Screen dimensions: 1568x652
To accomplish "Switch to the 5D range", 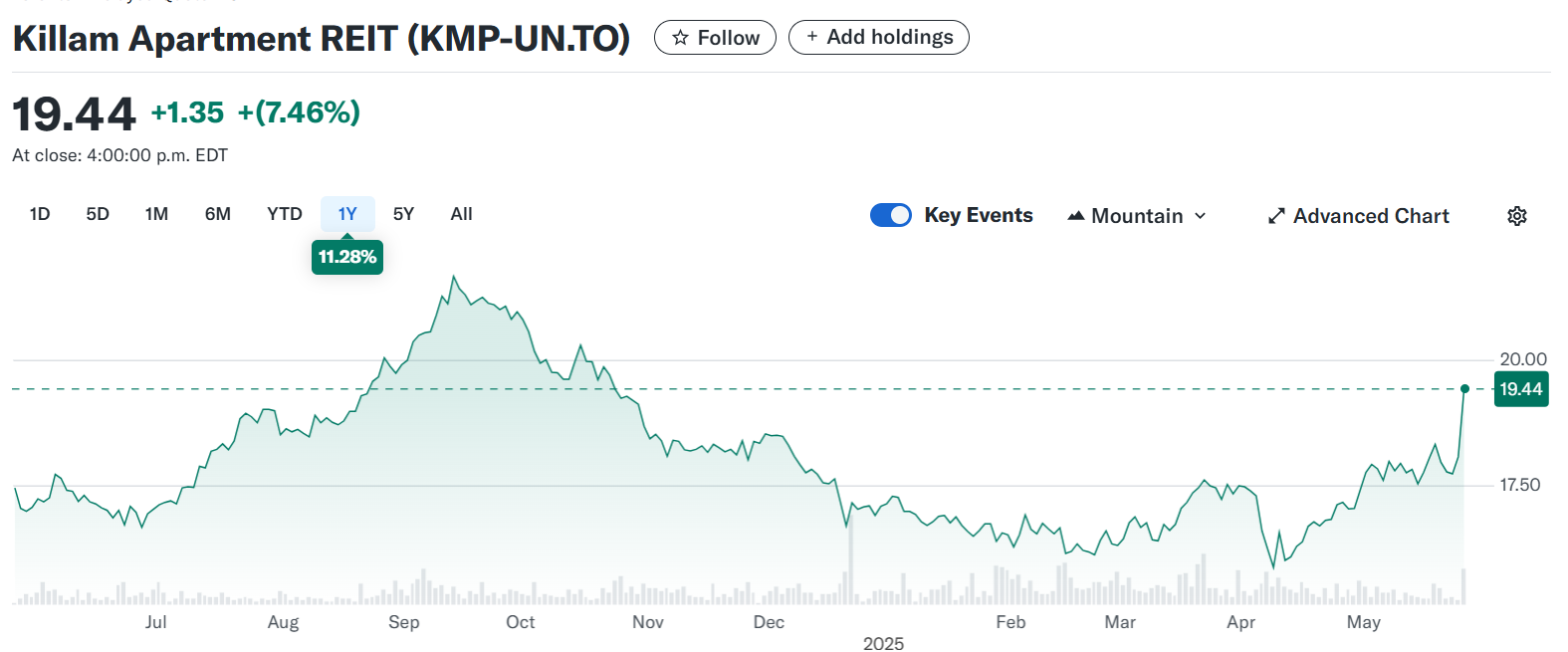I will (98, 214).
